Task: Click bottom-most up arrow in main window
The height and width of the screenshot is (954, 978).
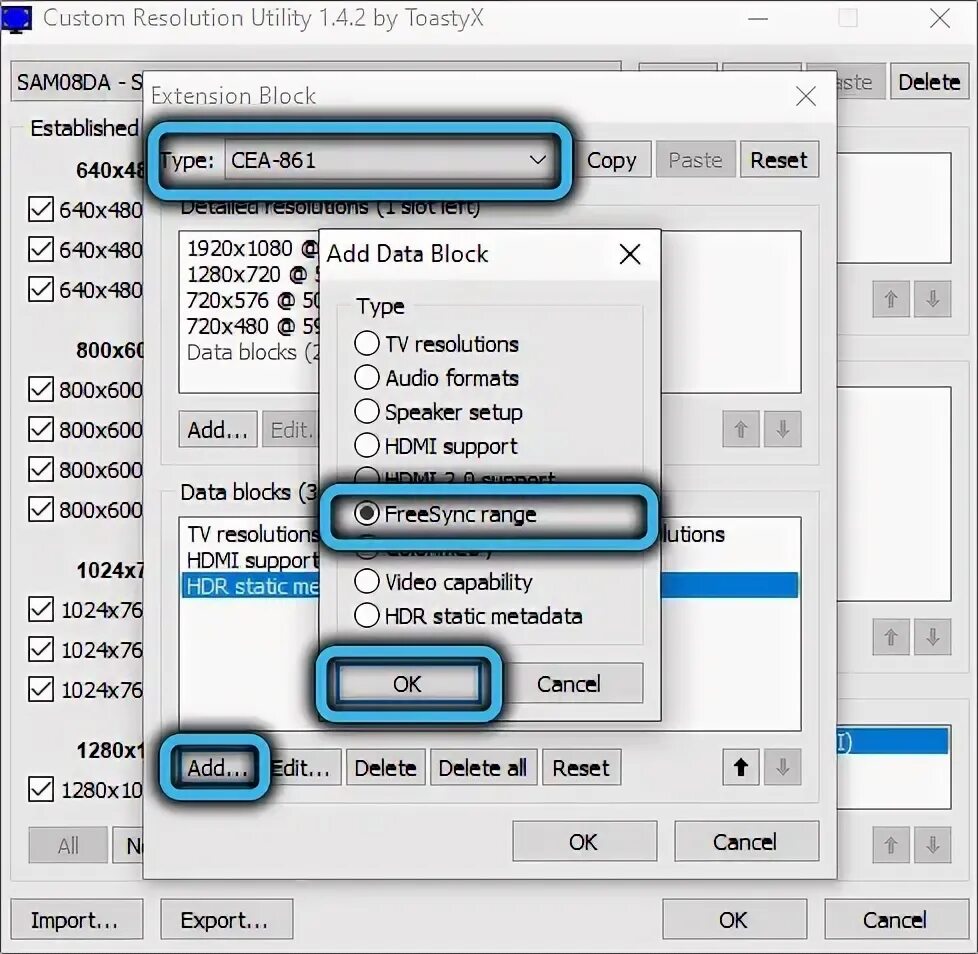Action: click(891, 845)
